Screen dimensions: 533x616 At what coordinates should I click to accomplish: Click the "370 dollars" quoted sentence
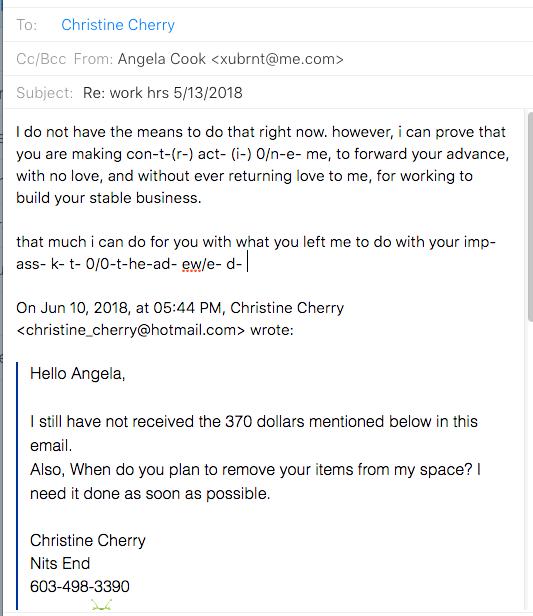pyautogui.click(x=254, y=433)
